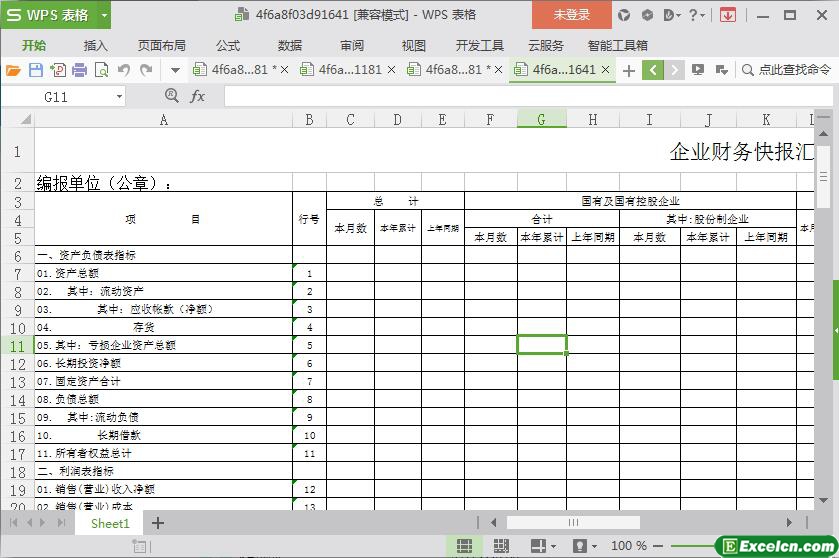Close the active 4f6a...1641 document tab
The image size is (839, 558).
pos(605,70)
